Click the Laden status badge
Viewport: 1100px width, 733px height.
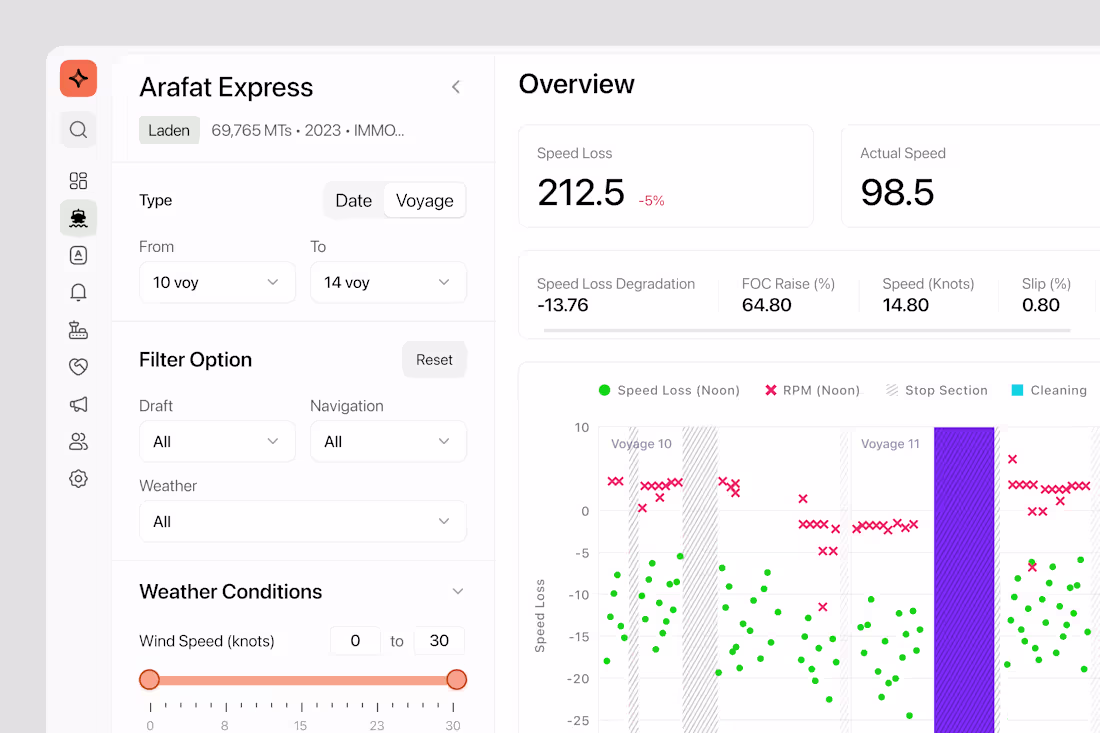tap(169, 130)
